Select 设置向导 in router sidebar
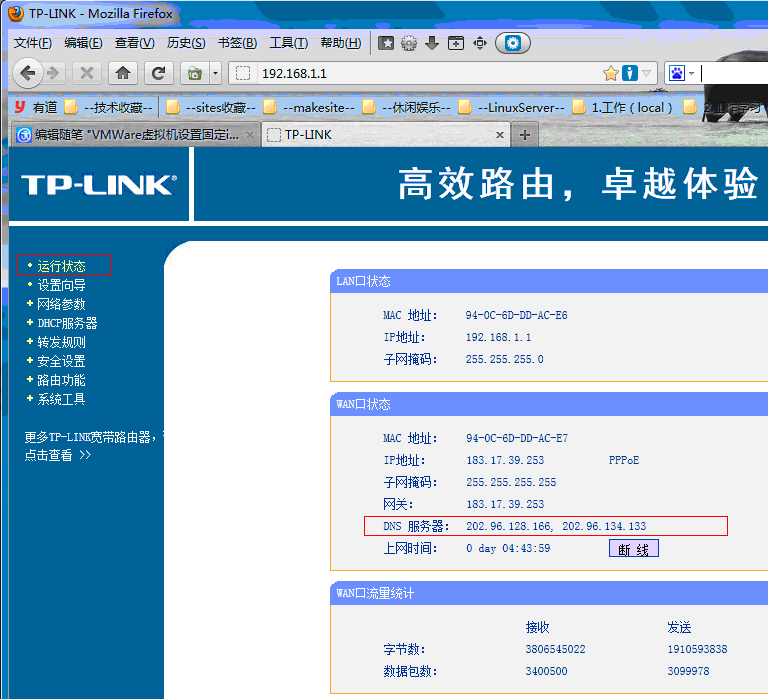768x699 pixels. click(x=61, y=285)
